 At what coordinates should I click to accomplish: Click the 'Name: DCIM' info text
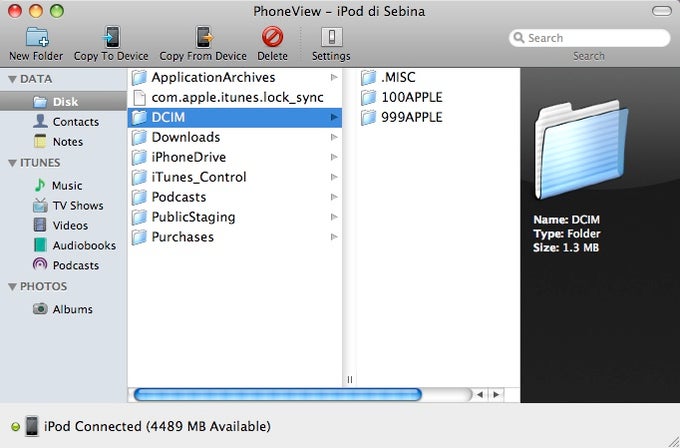click(x=566, y=220)
